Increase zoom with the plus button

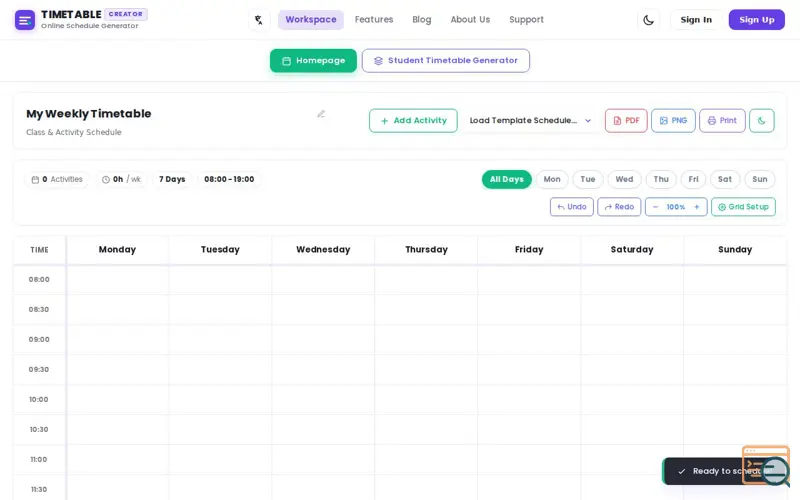(696, 207)
